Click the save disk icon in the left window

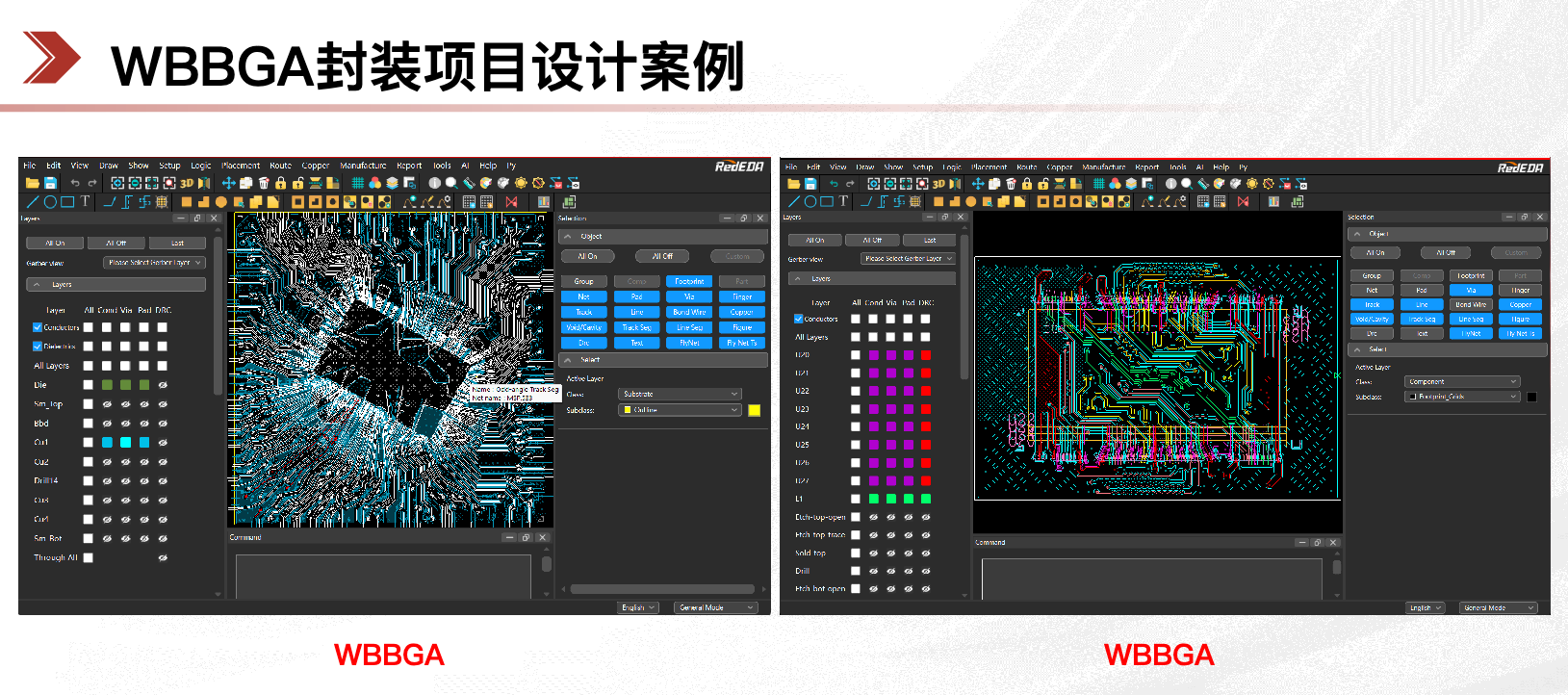point(50,183)
